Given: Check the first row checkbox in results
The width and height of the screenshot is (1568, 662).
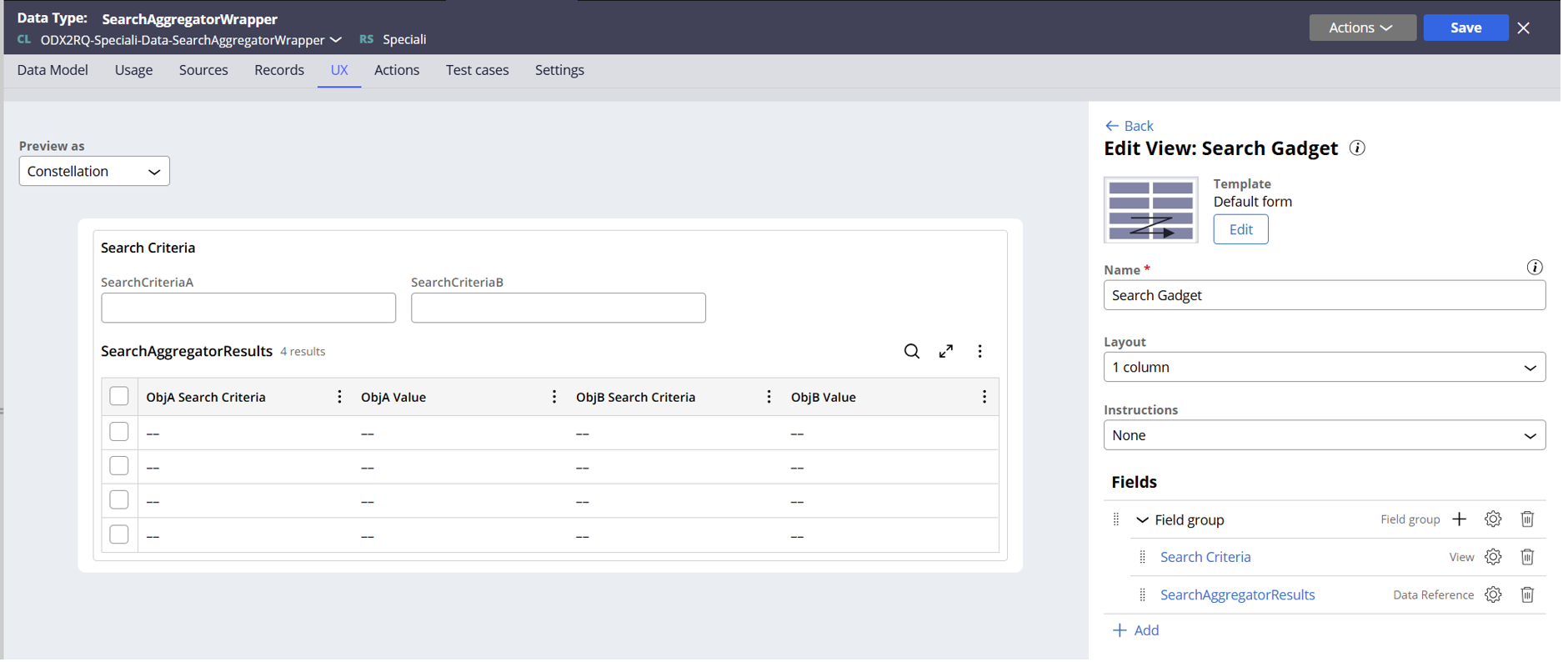Looking at the screenshot, I should [119, 432].
